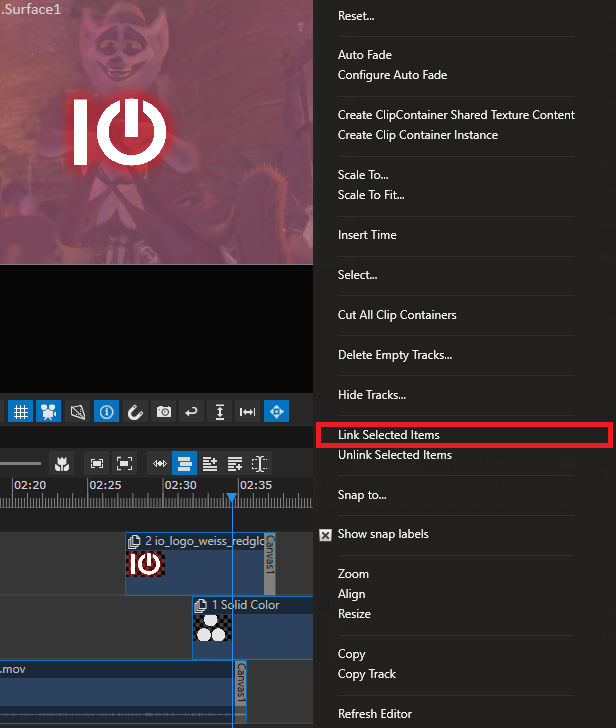Image resolution: width=616 pixels, height=728 pixels.
Task: Toggle the Show snap labels checkbox
Action: 325,535
